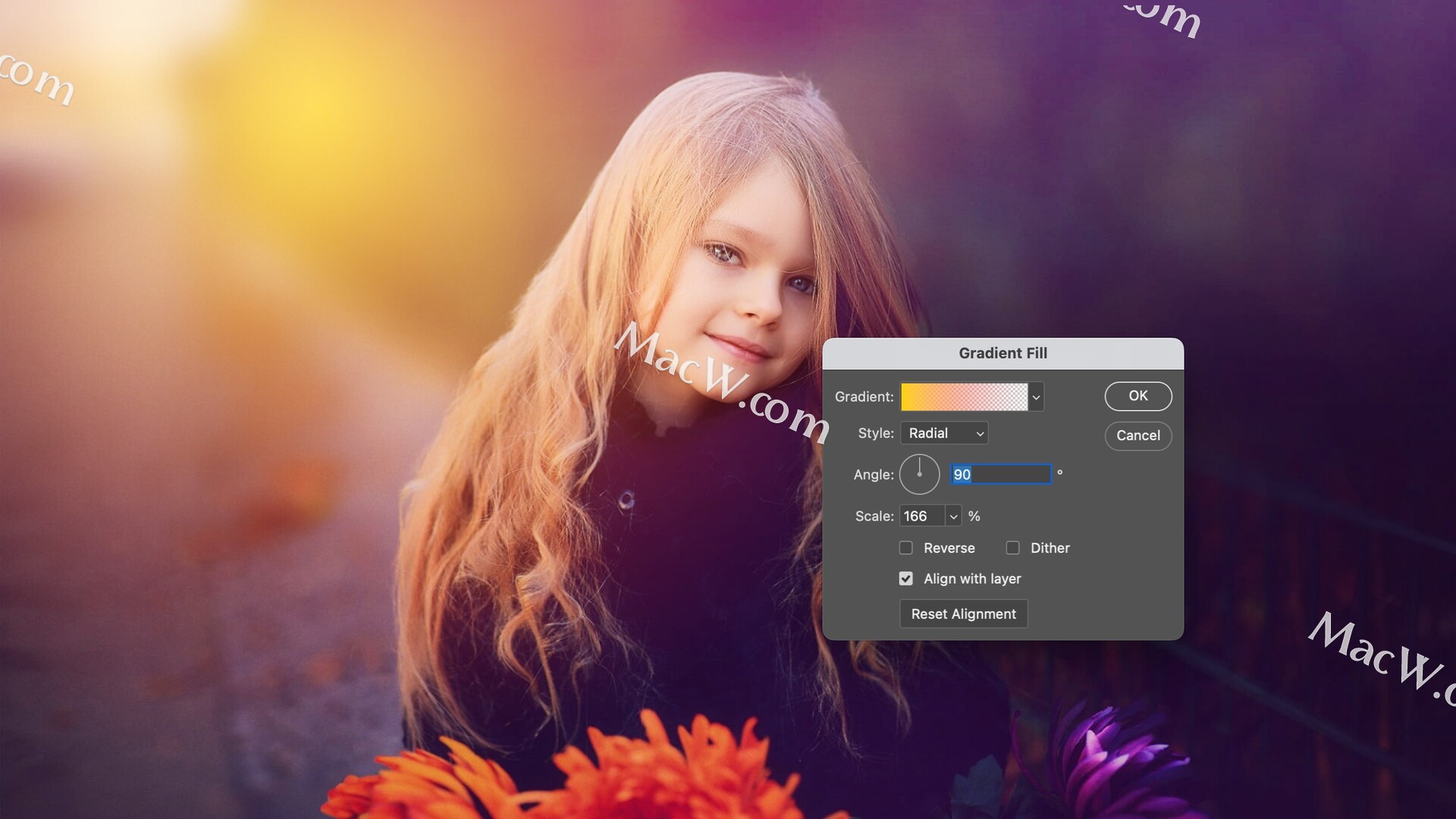Enable the Reverse checkbox

[x=905, y=548]
